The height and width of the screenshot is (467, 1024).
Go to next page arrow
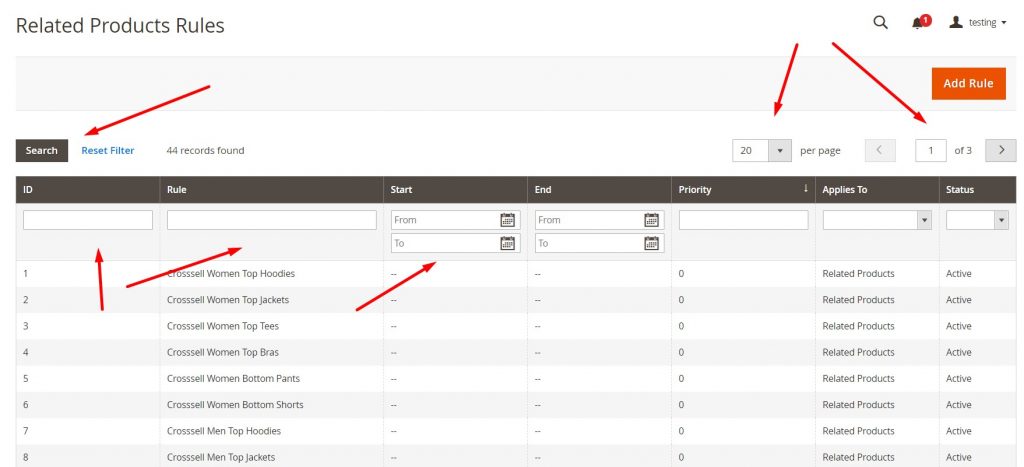click(x=1000, y=150)
